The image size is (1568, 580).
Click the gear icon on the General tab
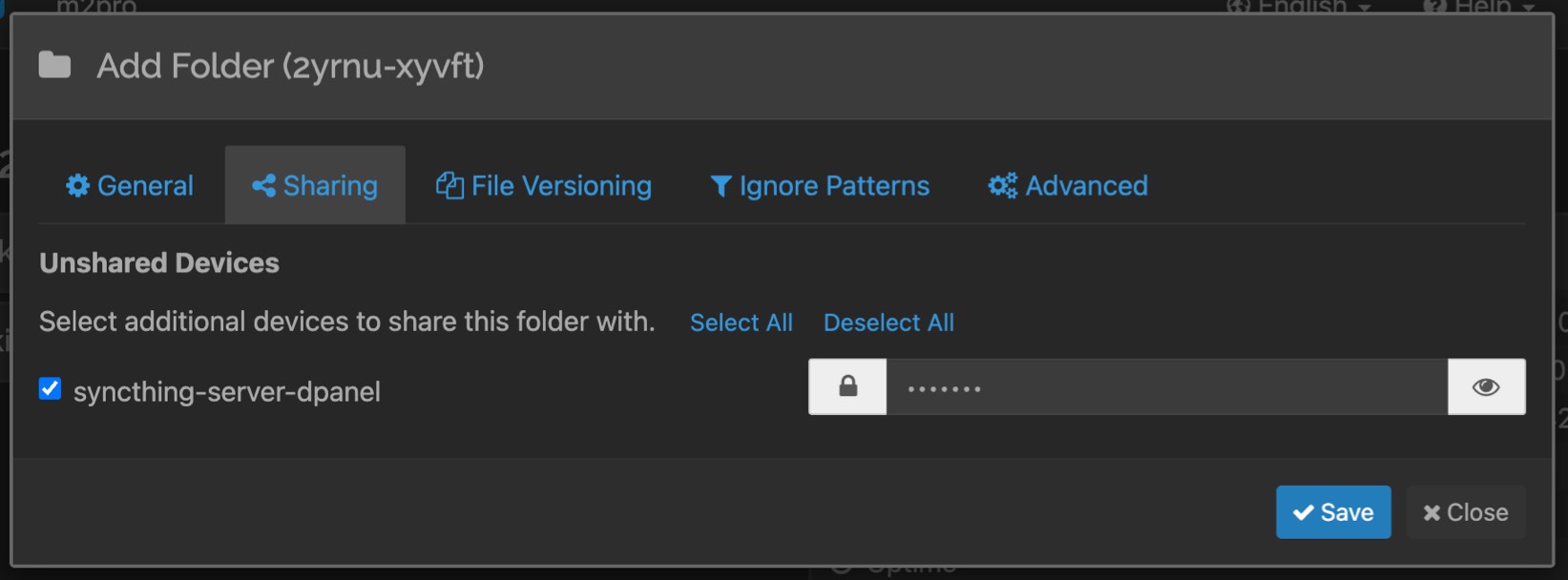tap(77, 186)
